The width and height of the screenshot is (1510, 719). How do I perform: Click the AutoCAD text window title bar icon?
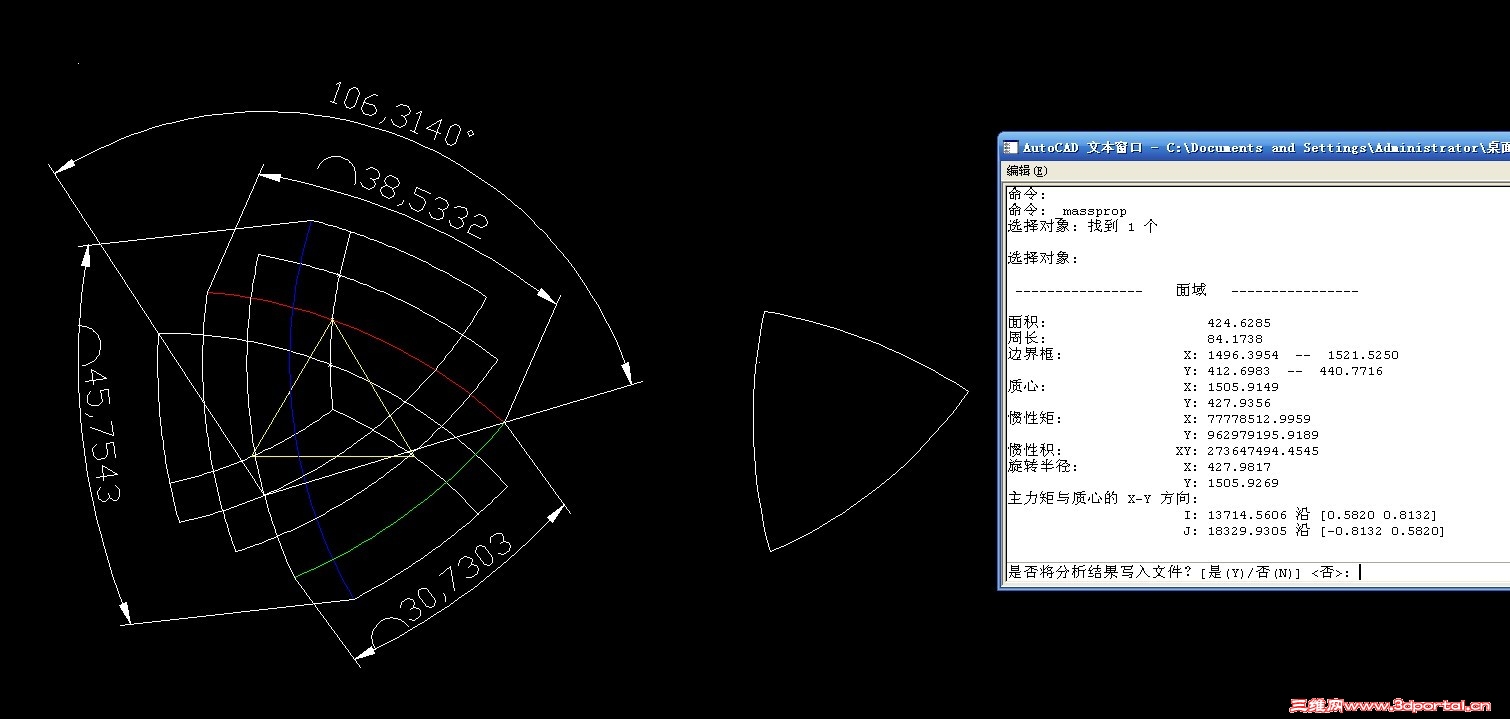coord(1010,147)
